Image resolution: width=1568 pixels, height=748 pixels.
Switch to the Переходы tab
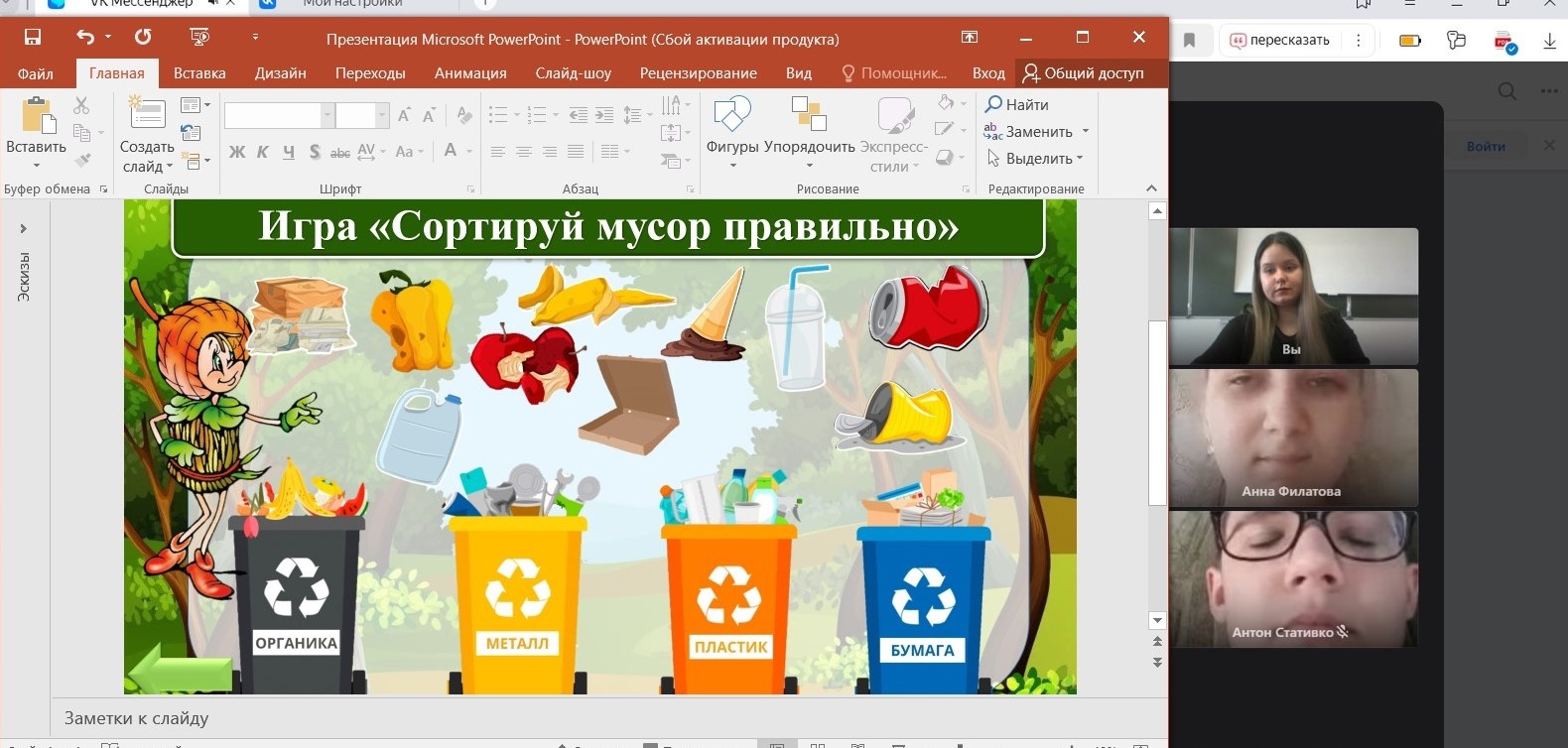click(370, 72)
